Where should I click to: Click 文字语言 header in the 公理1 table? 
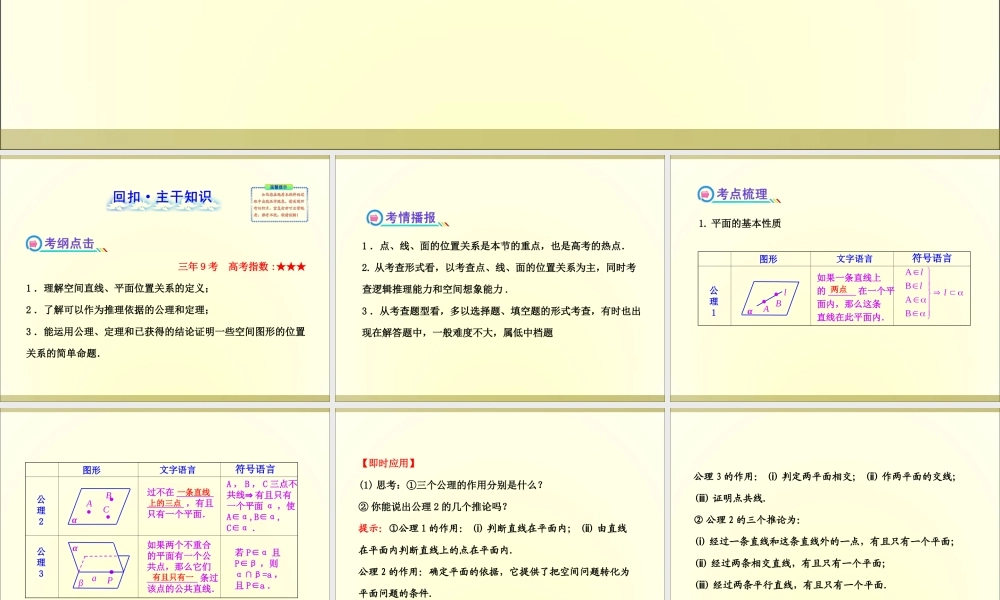point(855,259)
